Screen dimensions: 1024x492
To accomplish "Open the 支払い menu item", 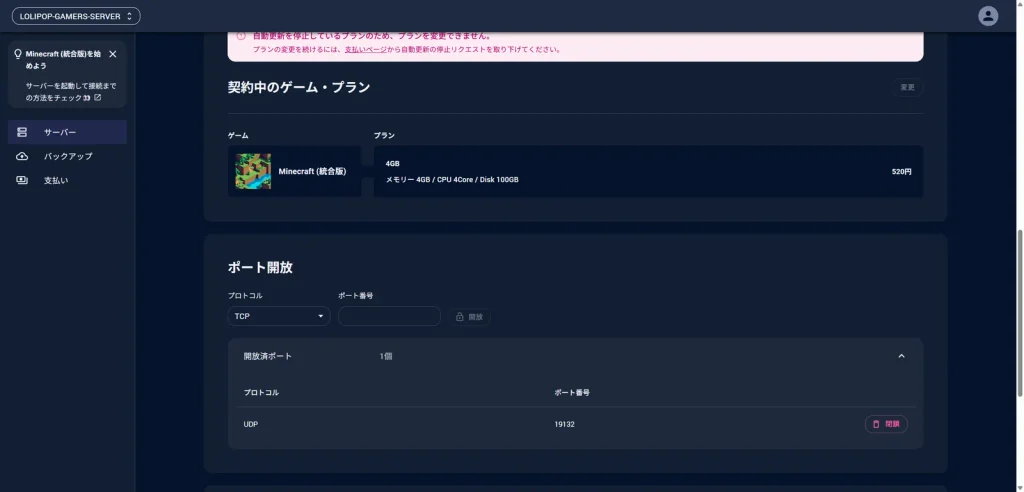I will pos(67,180).
